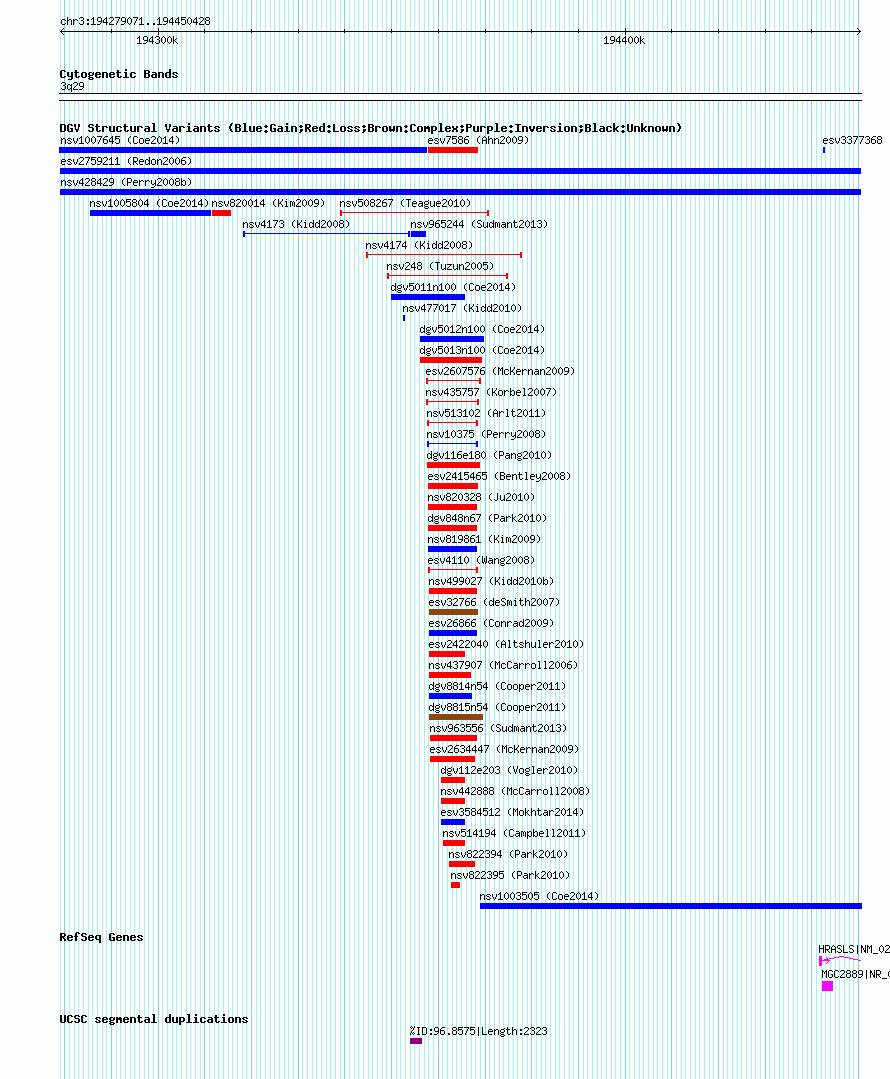The width and height of the screenshot is (890, 1079).
Task: Click nsv1005804 (Coe2014) blue gain bar
Action: 150,213
